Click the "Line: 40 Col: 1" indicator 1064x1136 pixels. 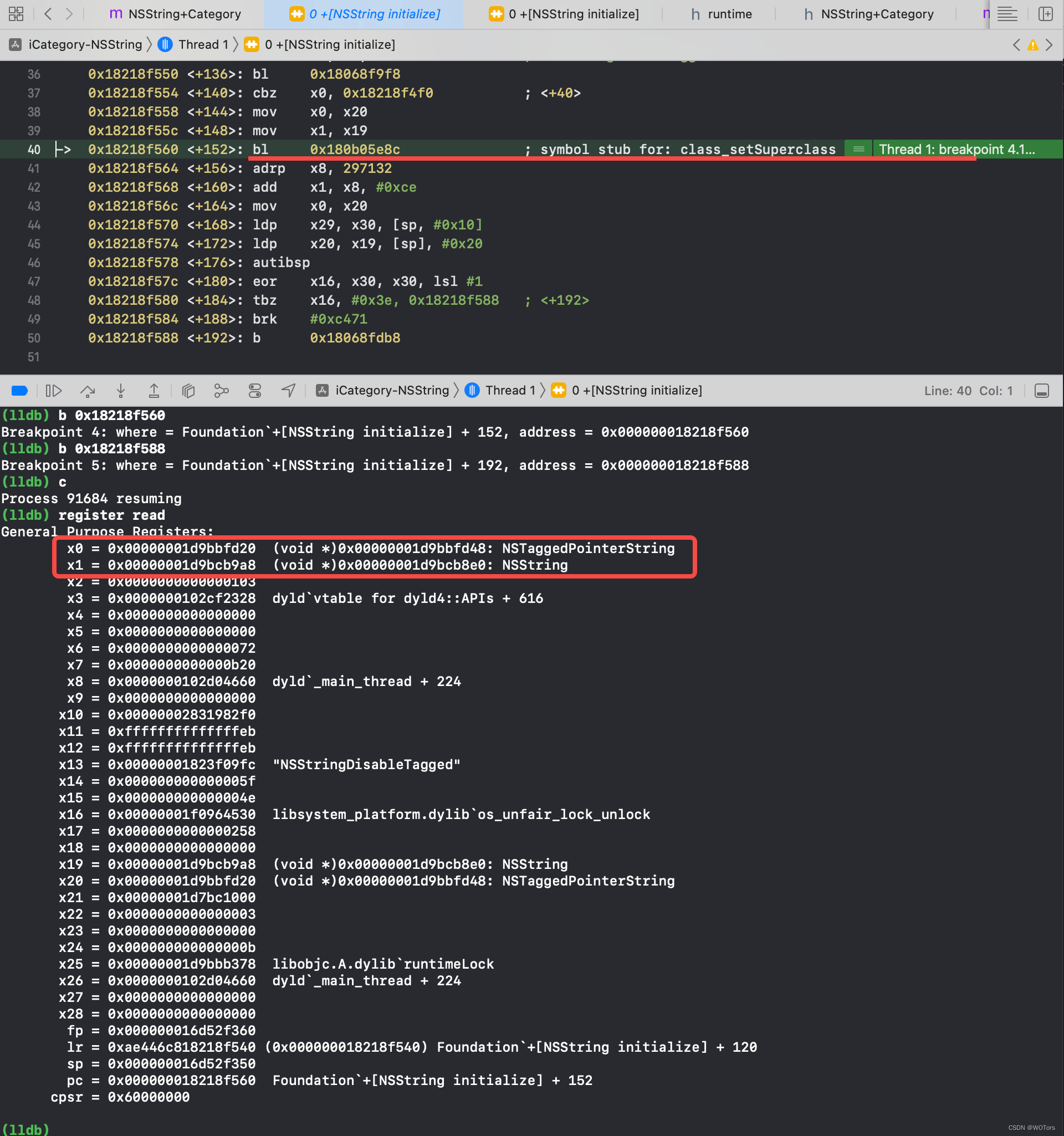[968, 391]
